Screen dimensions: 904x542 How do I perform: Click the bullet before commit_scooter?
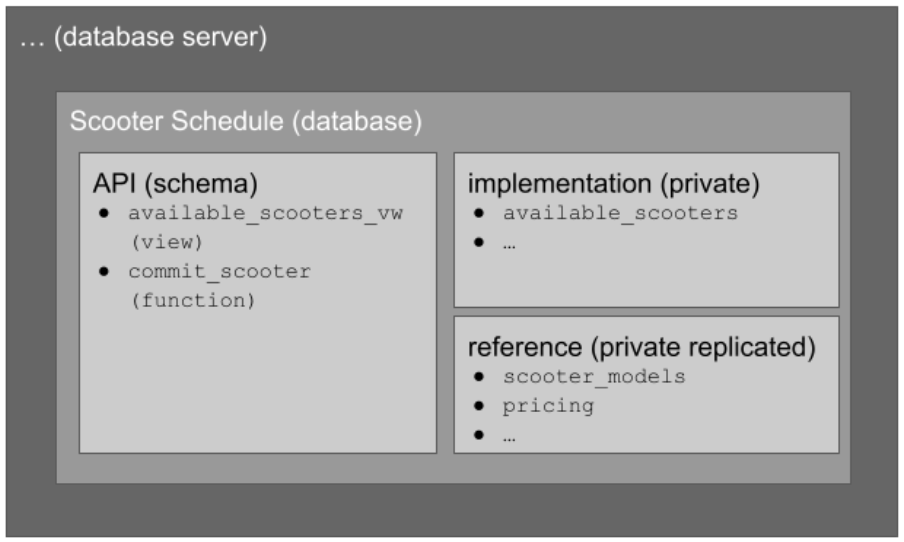105,272
